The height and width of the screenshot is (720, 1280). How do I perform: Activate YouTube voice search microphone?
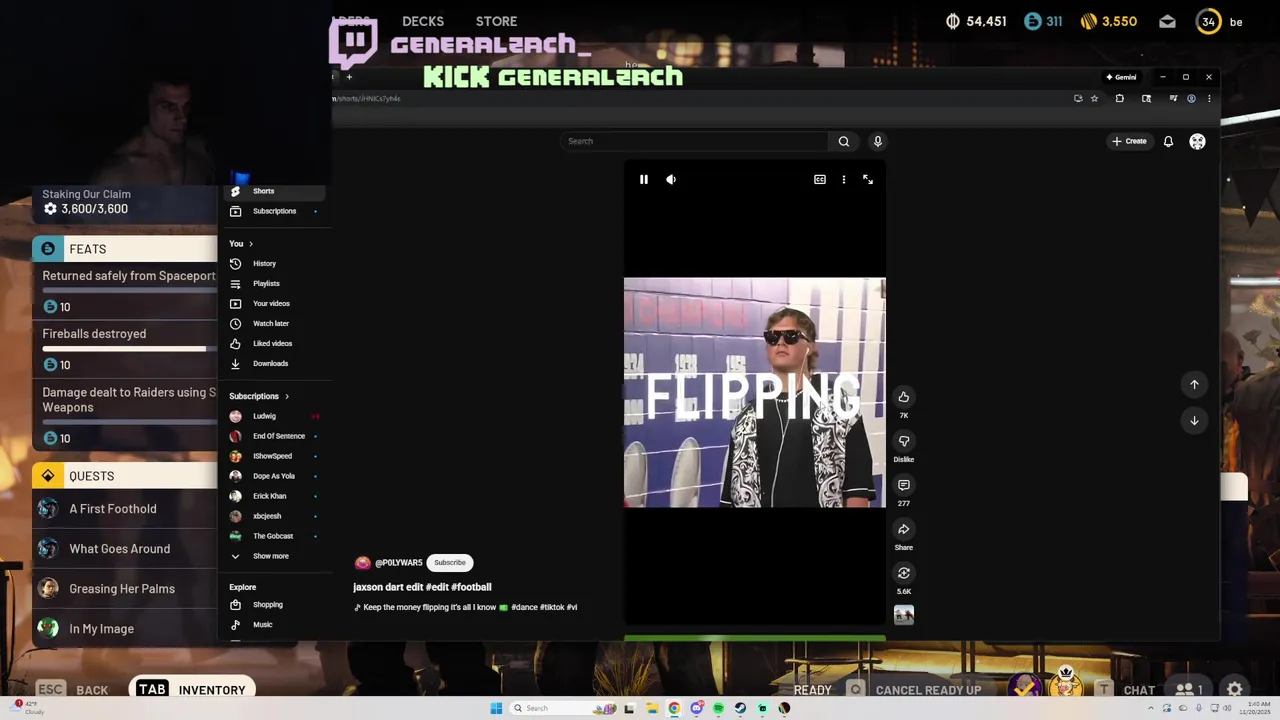[x=878, y=142]
